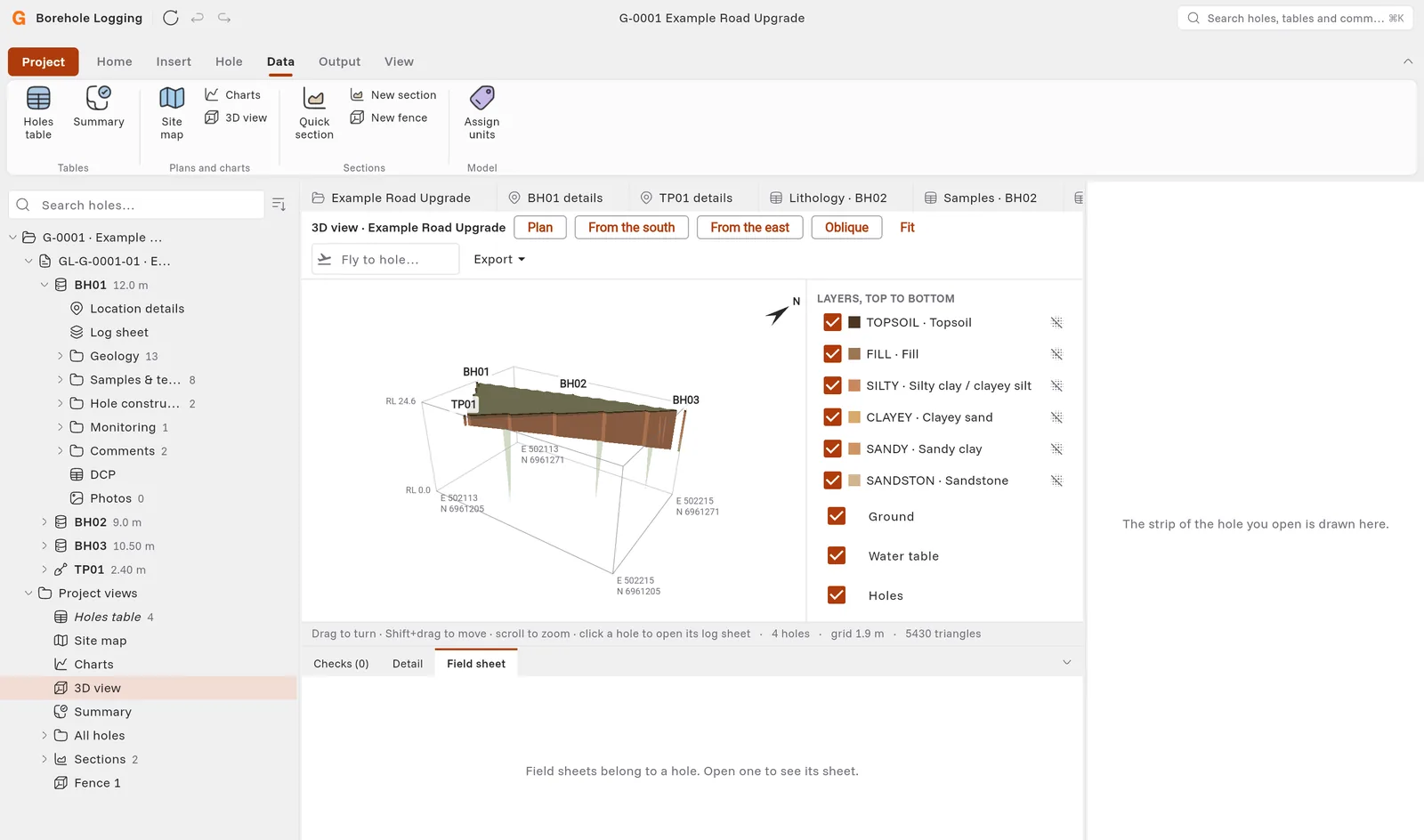This screenshot has width=1424, height=840.
Task: Click the refresh icon in title bar
Action: pos(171,18)
